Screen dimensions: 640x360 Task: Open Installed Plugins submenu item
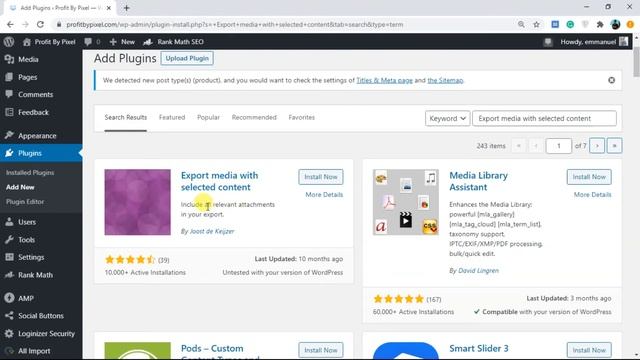click(x=30, y=173)
